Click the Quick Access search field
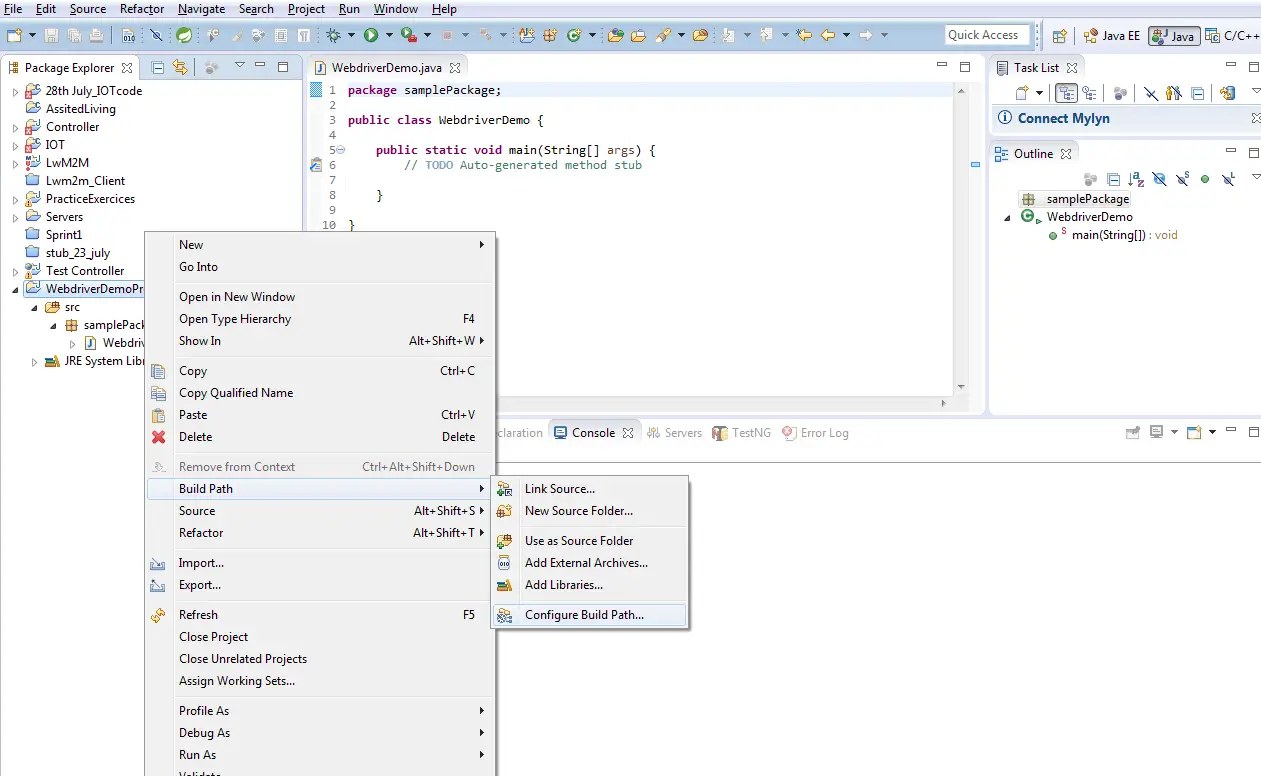This screenshot has width=1261, height=776. tap(983, 35)
